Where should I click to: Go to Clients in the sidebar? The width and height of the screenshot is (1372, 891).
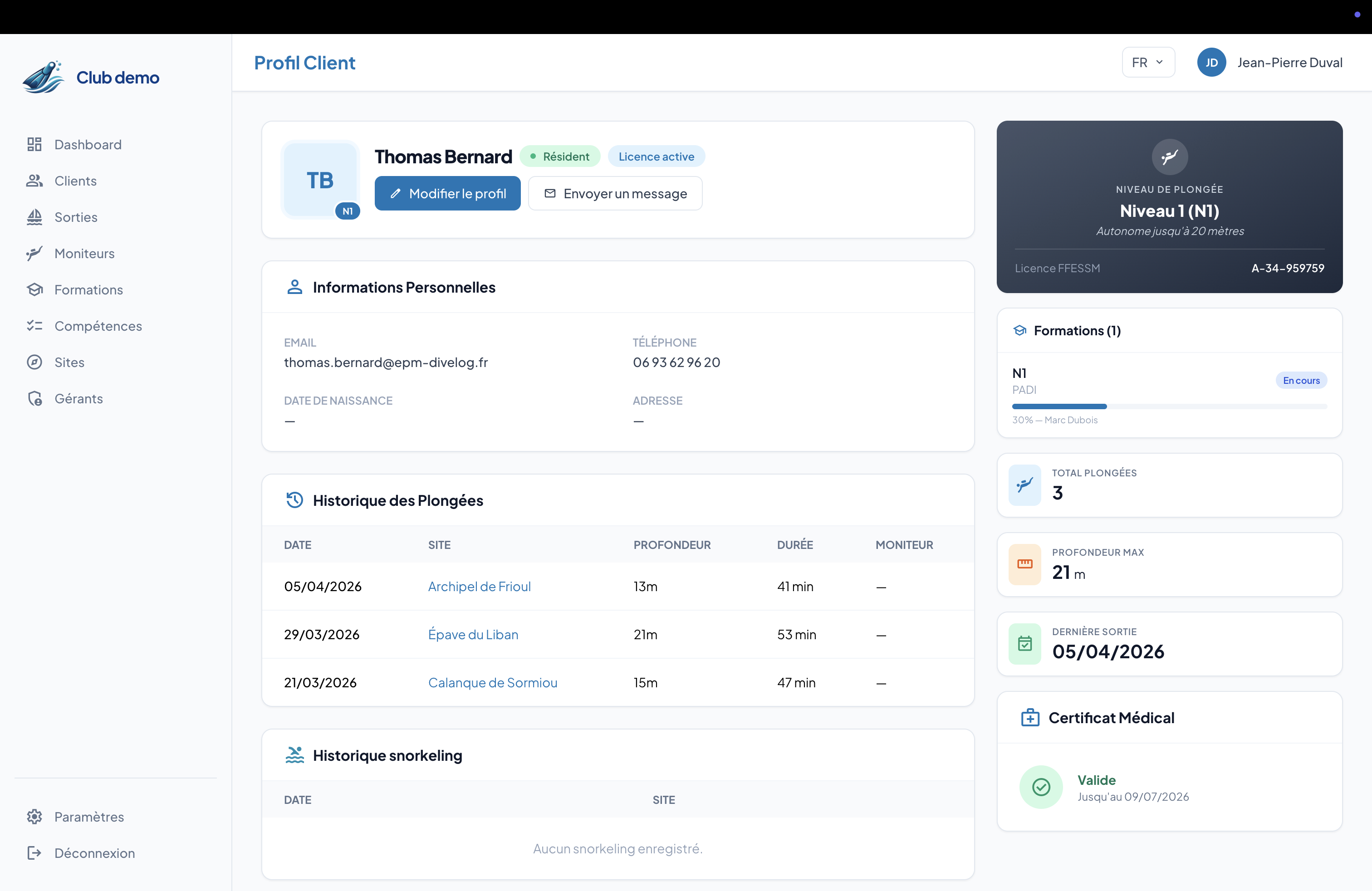(x=75, y=181)
